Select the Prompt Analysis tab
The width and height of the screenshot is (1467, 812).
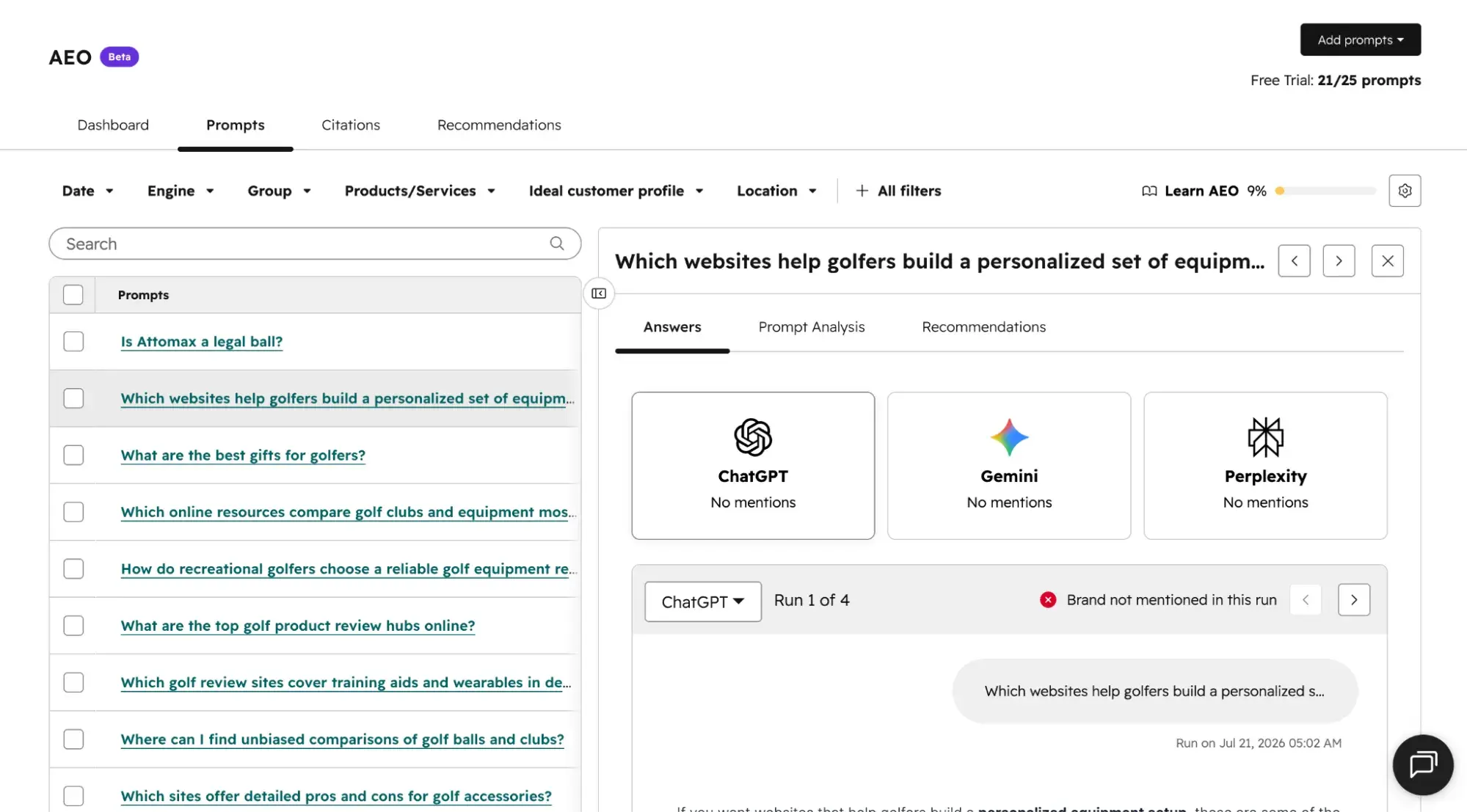coord(812,327)
